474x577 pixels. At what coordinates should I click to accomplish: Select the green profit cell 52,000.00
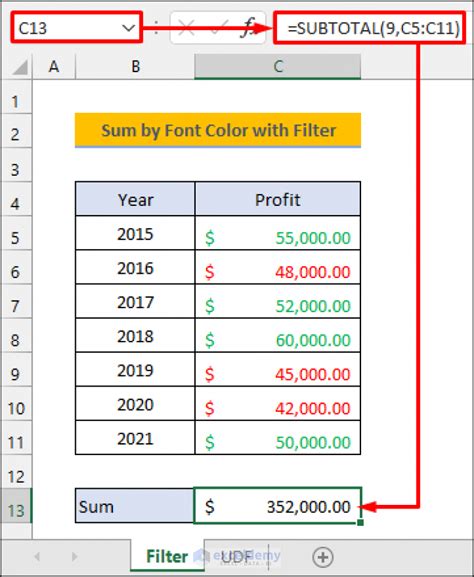pyautogui.click(x=278, y=302)
